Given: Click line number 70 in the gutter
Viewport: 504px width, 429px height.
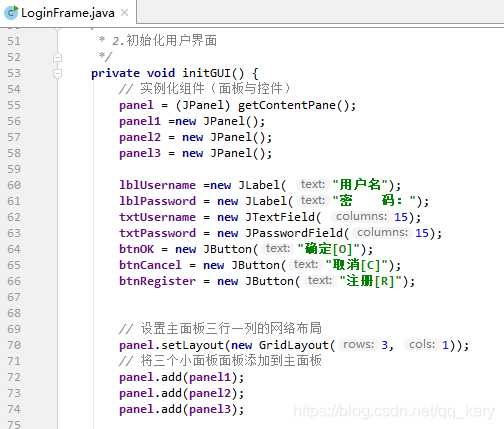Looking at the screenshot, I should [x=14, y=345].
